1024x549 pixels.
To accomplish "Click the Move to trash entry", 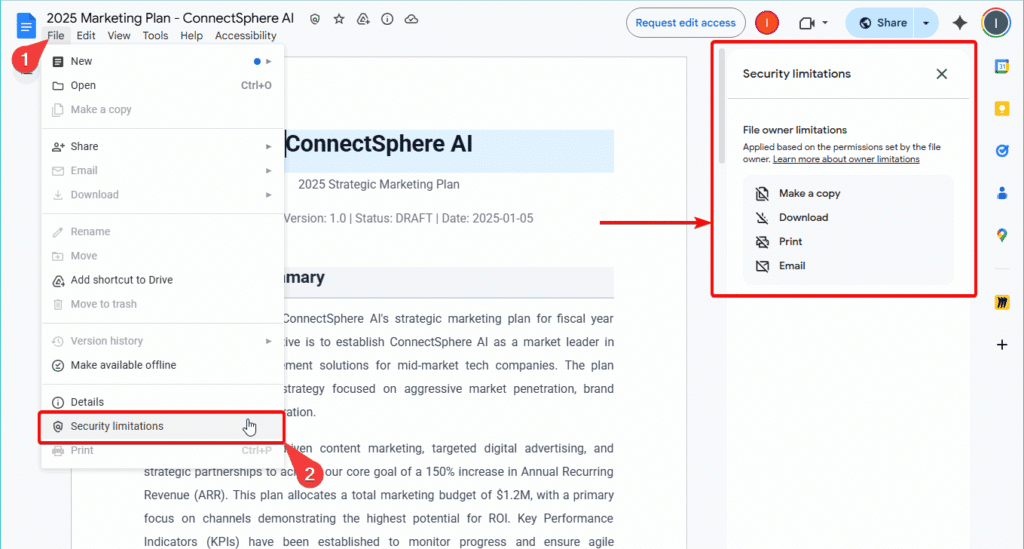I will point(162,304).
